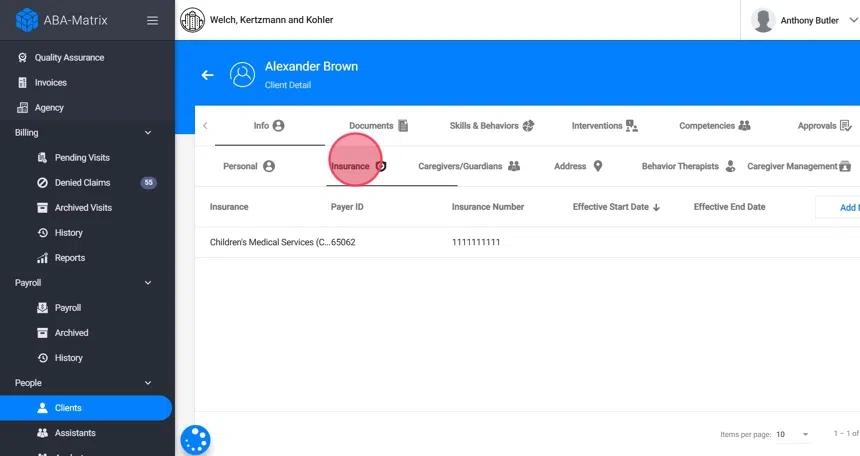Click the Agency building sidebar icon
The width and height of the screenshot is (860, 456).
[x=22, y=108]
